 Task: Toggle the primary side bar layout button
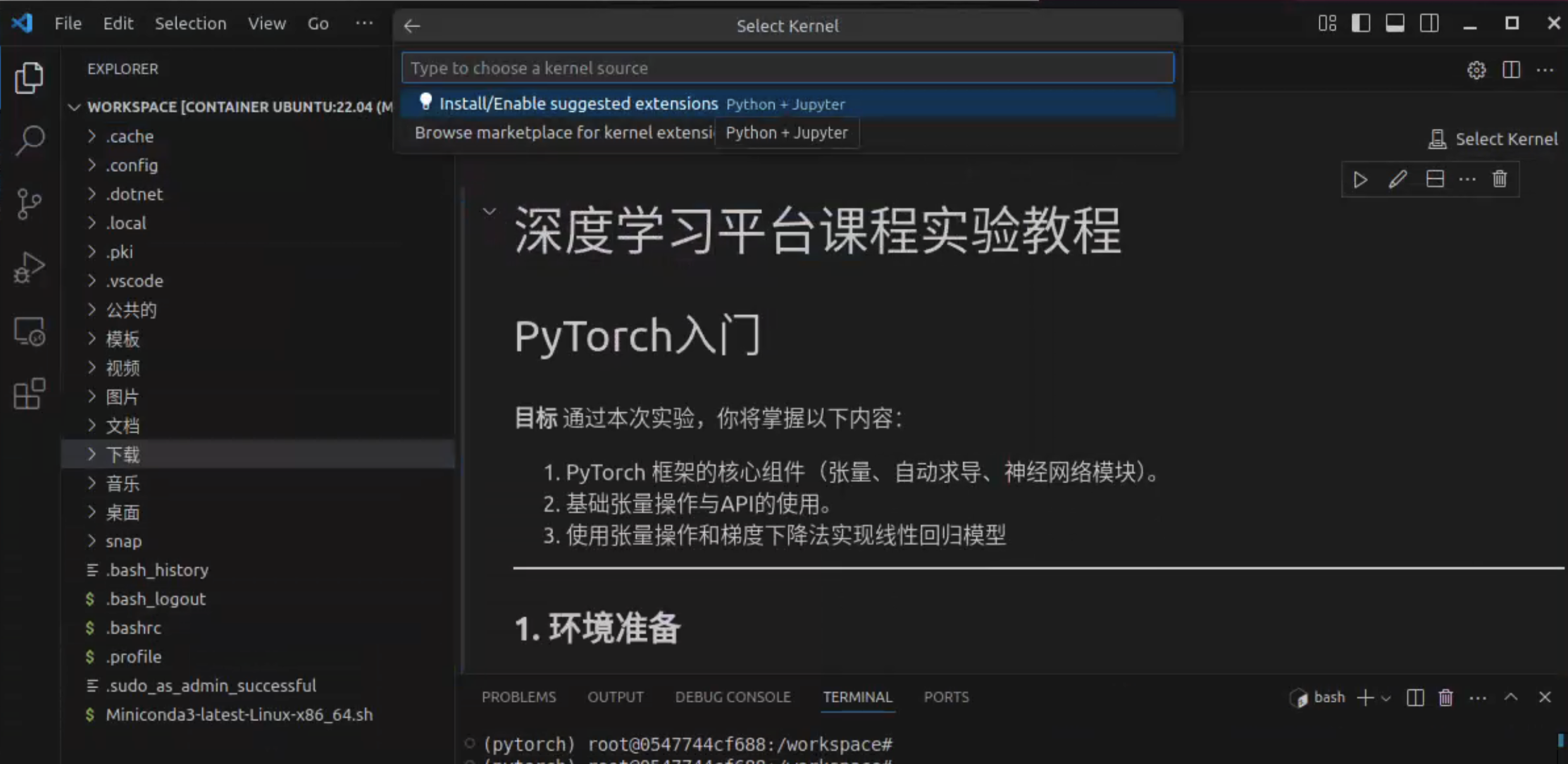[x=1360, y=24]
